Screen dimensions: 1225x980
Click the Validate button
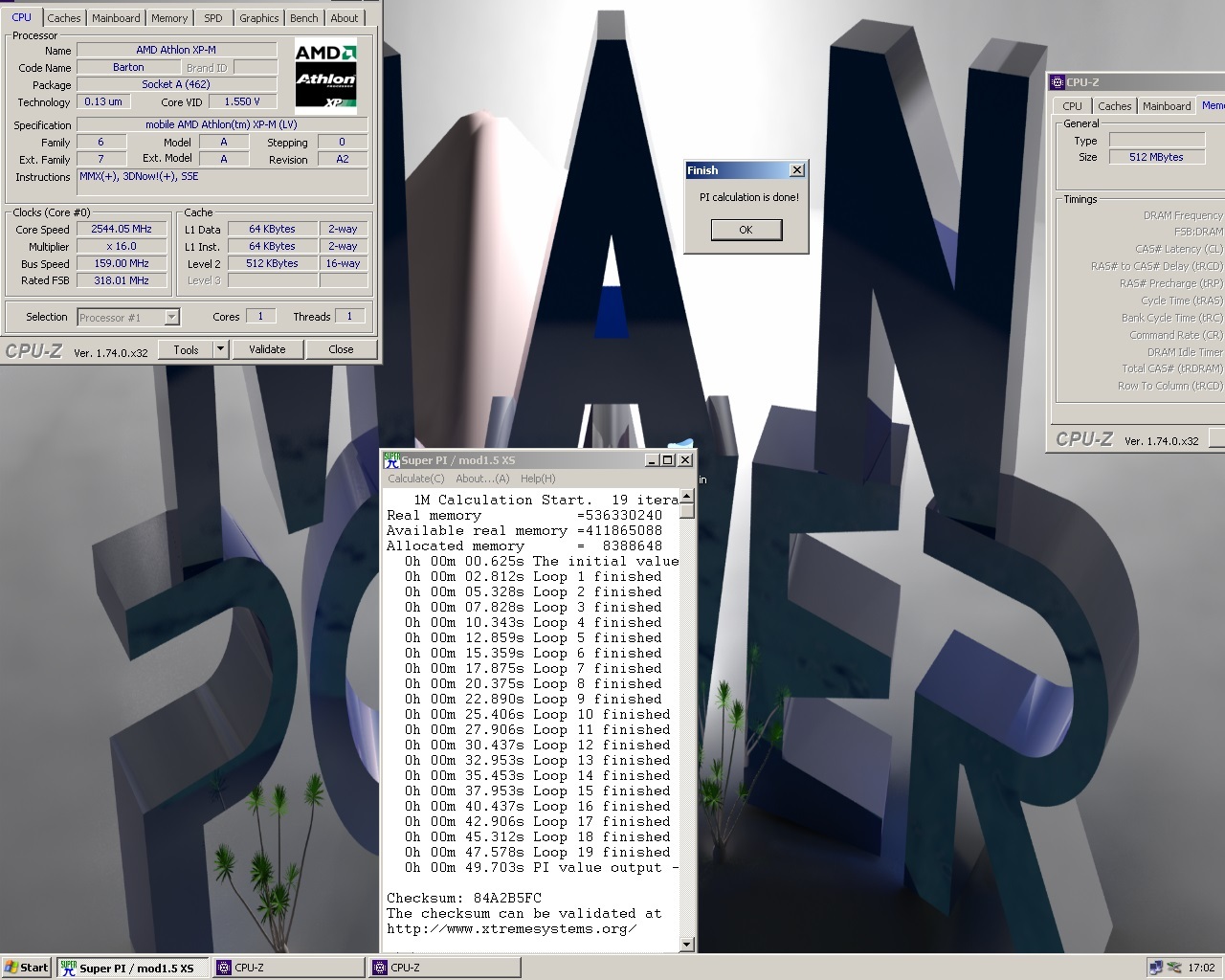pyautogui.click(x=267, y=350)
